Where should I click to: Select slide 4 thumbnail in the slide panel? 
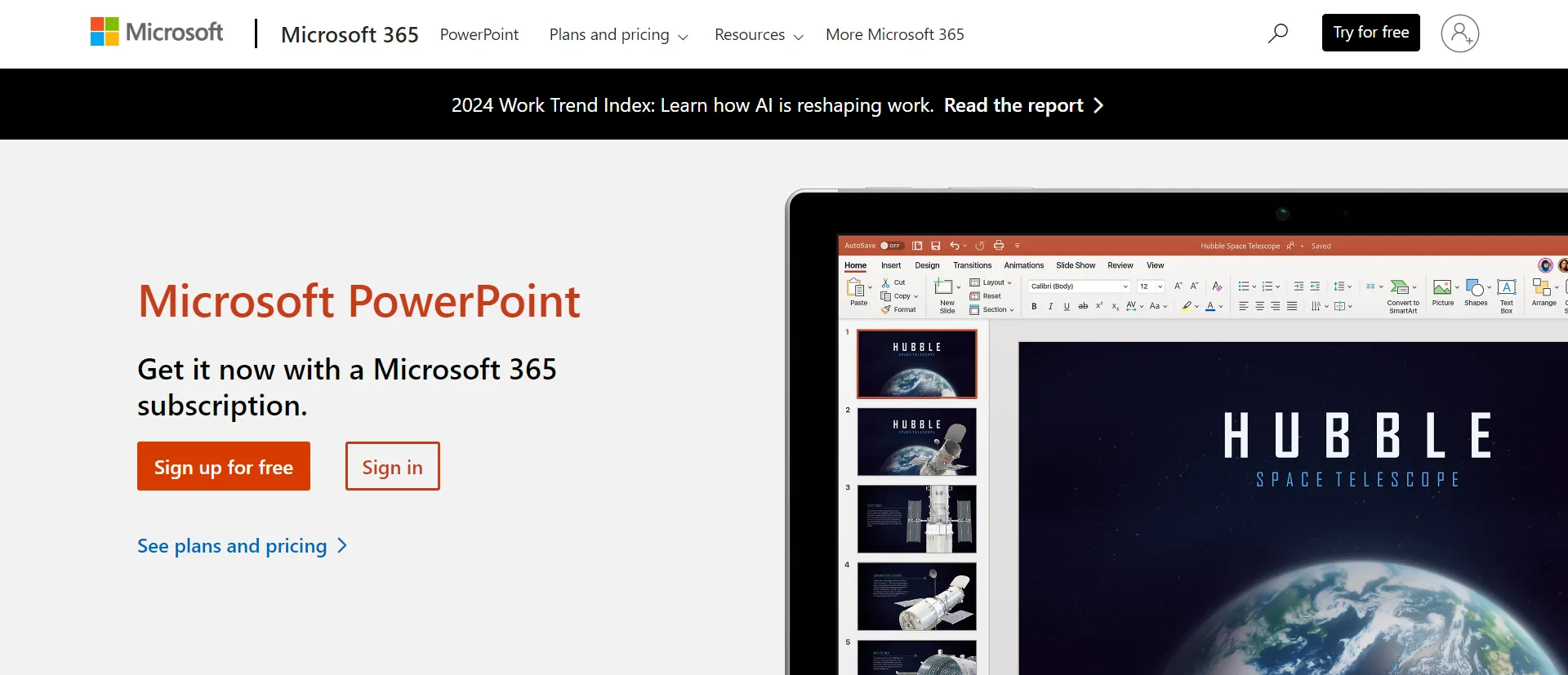point(917,596)
